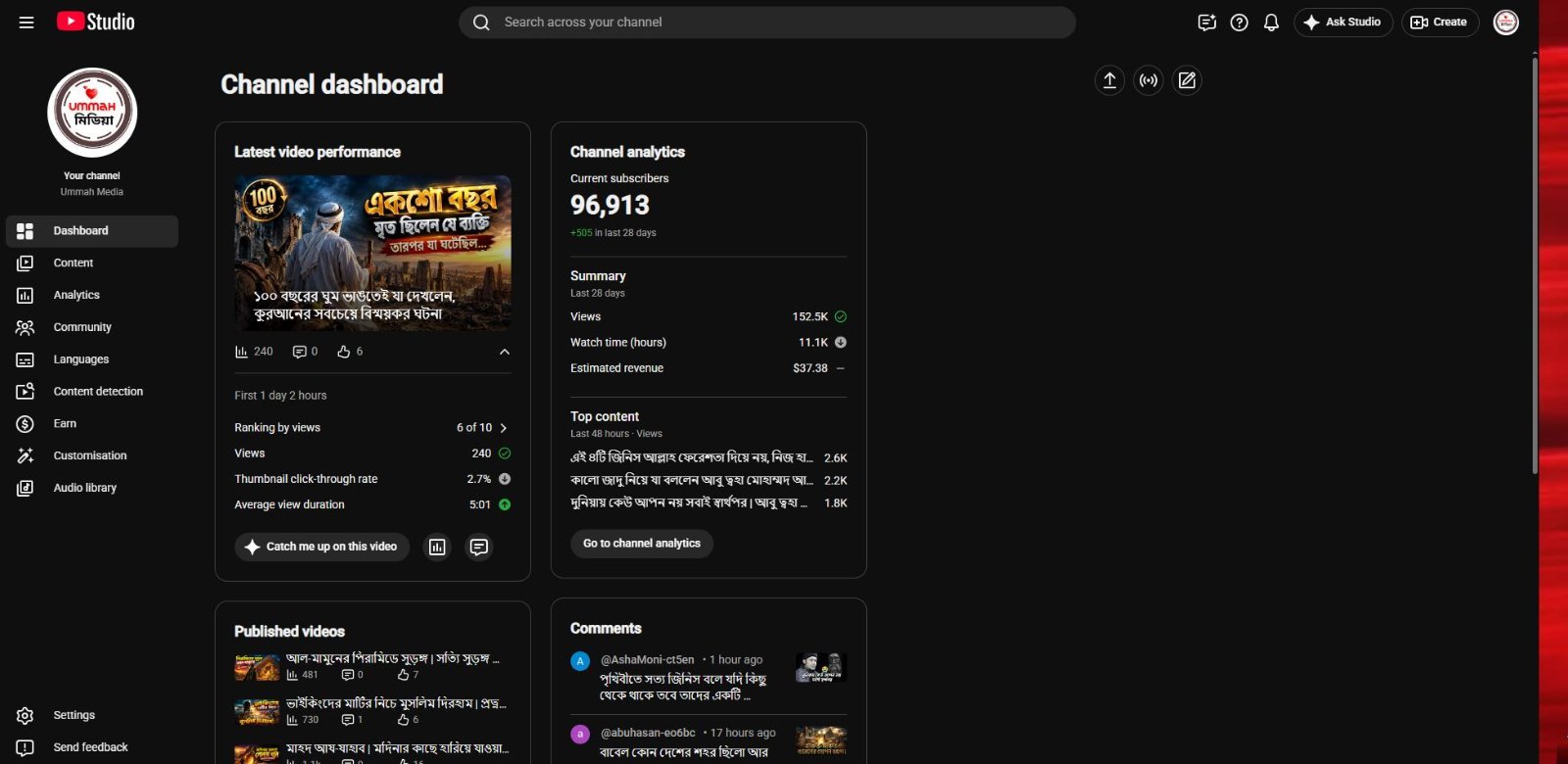Screen dimensions: 1568x764
Task: Click the Ask Studio button
Action: pyautogui.click(x=1343, y=23)
